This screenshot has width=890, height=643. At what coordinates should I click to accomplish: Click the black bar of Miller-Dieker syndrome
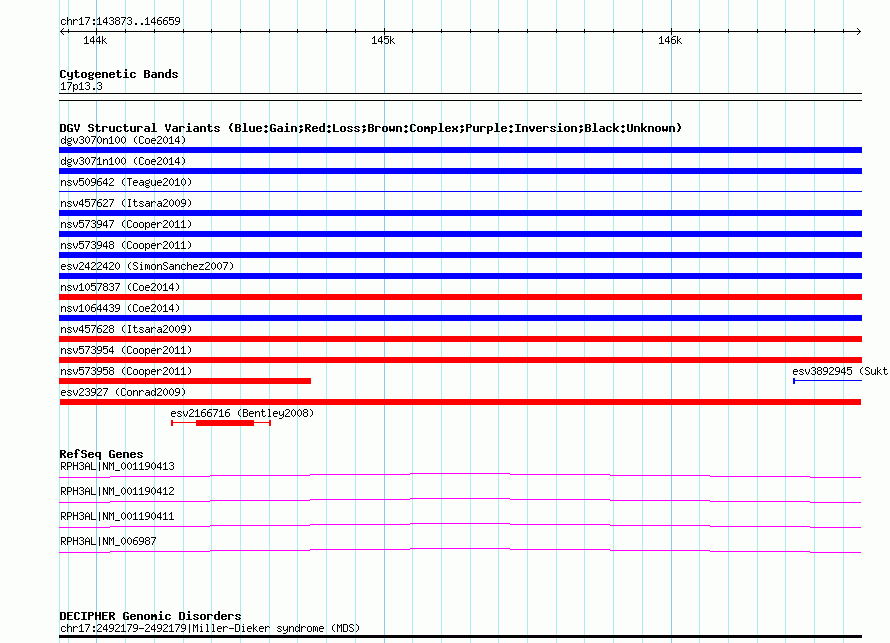coord(460,637)
